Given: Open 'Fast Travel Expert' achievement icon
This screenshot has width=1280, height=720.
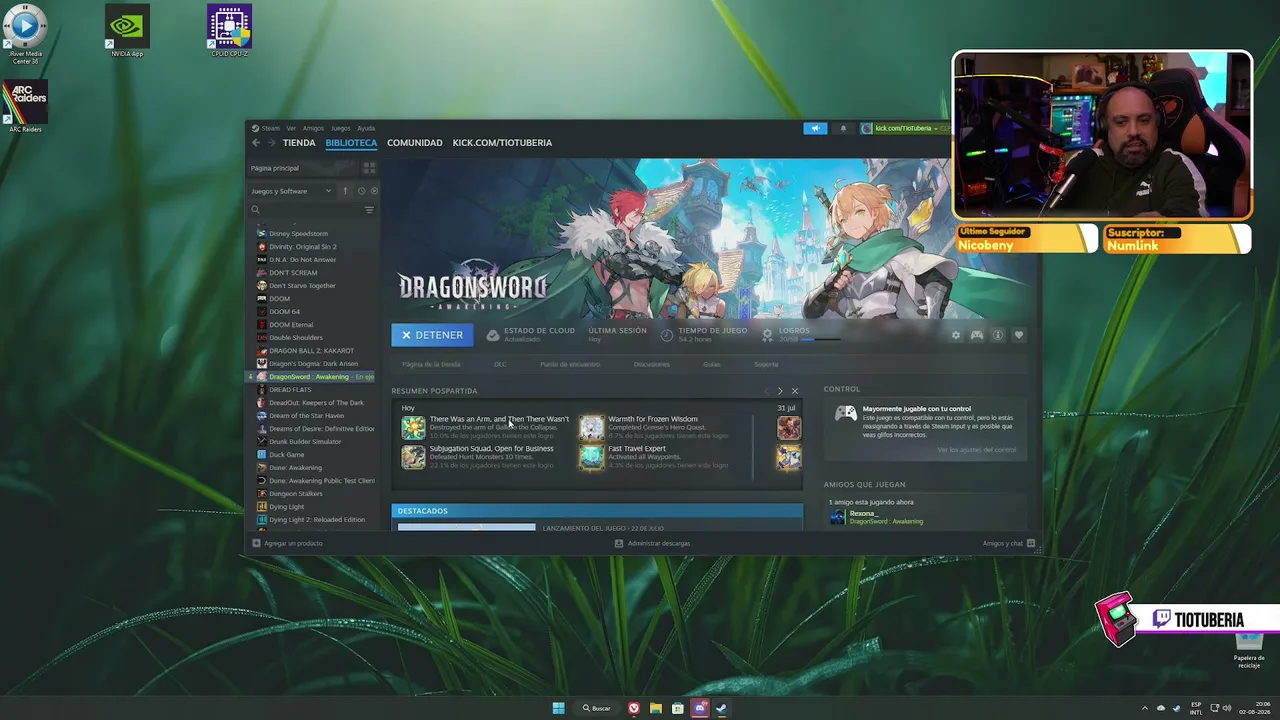Looking at the screenshot, I should (x=592, y=457).
